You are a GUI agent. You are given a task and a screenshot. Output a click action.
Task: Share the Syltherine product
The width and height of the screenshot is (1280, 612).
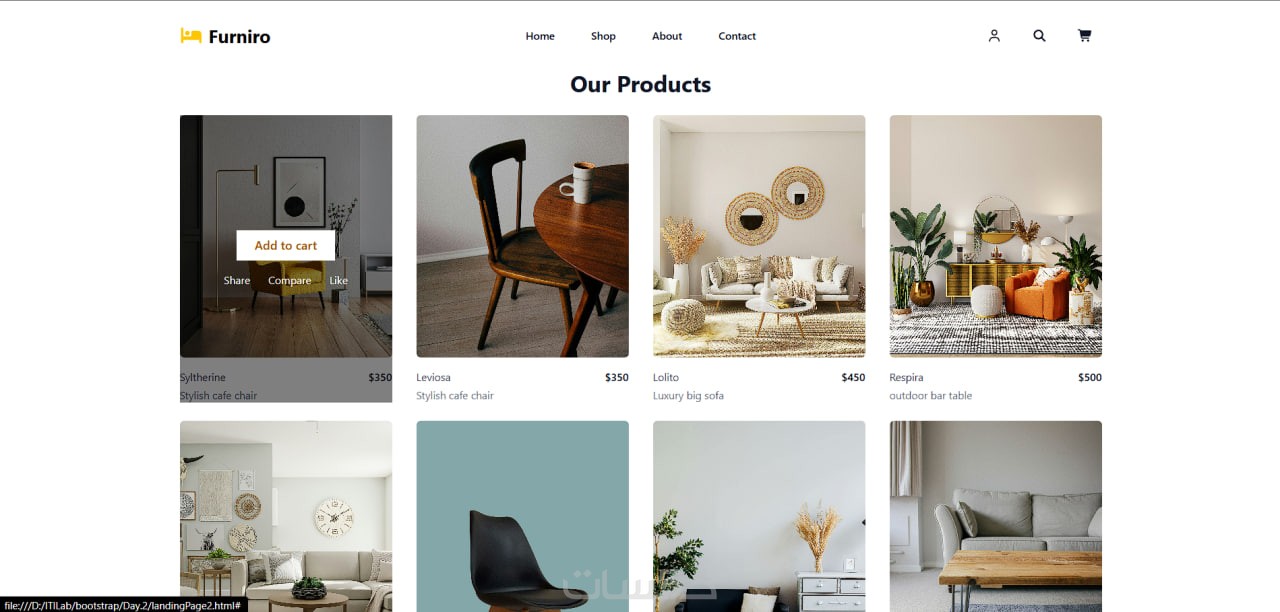click(237, 281)
